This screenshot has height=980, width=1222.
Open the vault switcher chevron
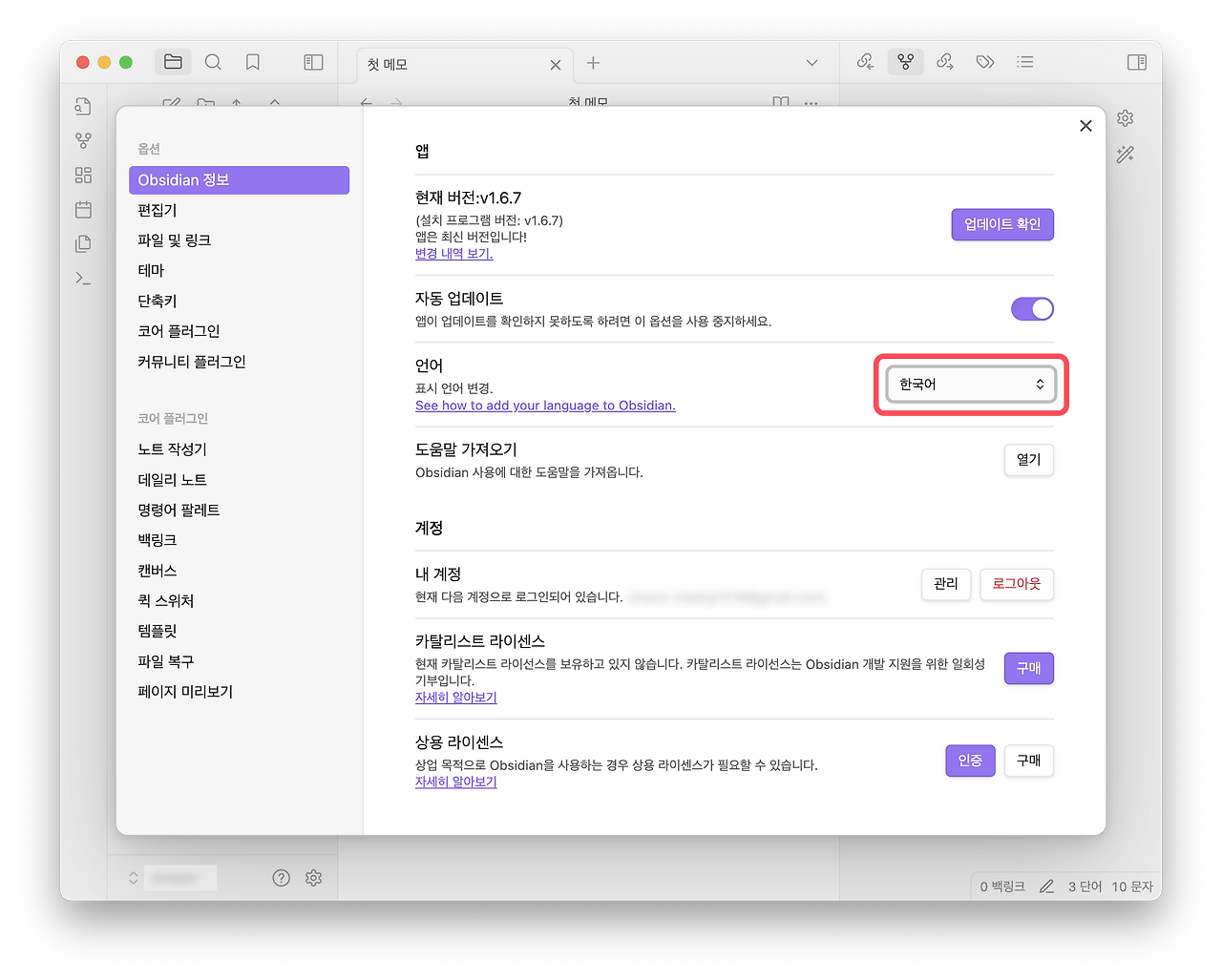[134, 878]
